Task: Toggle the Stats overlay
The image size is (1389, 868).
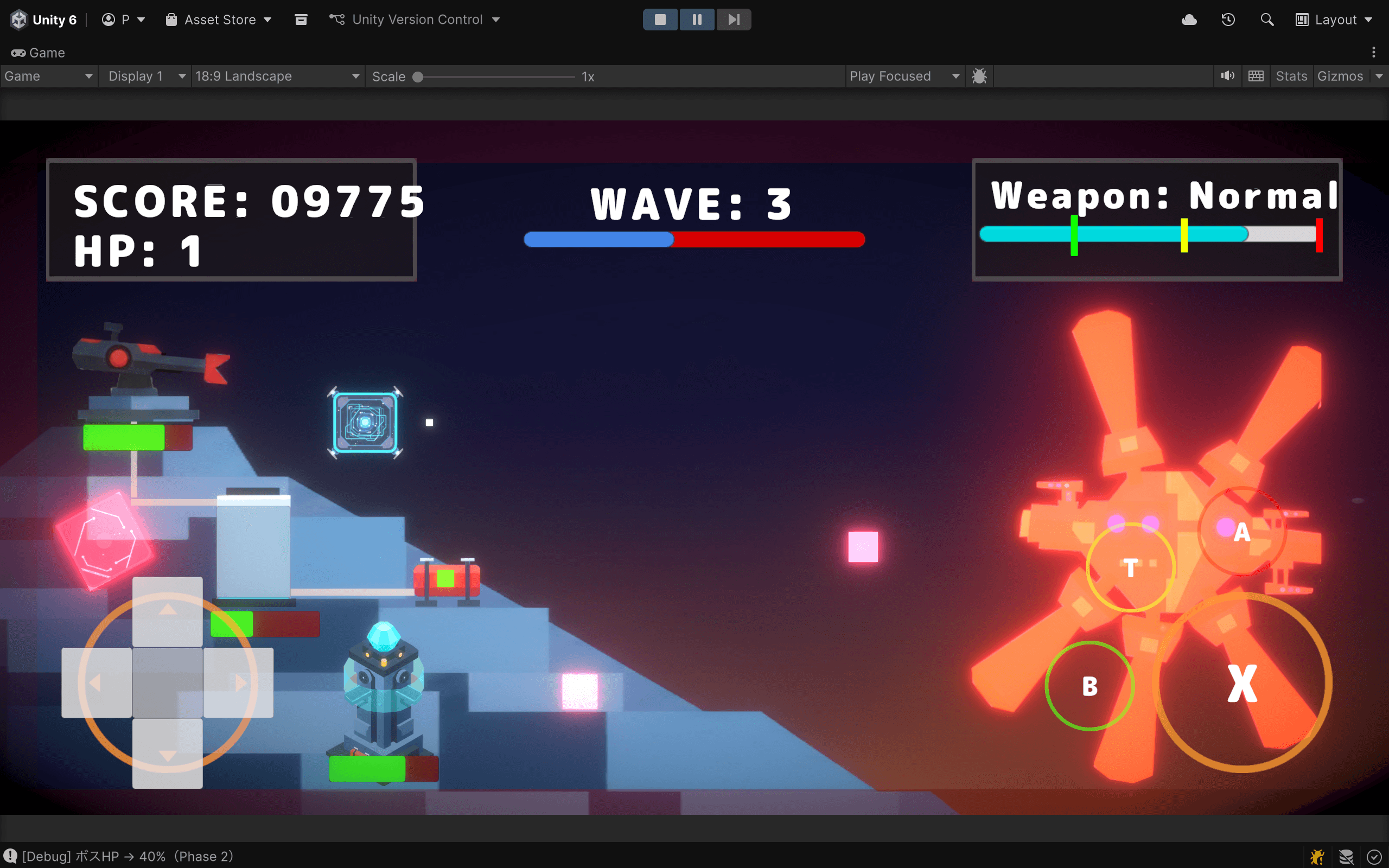Action: 1291,76
